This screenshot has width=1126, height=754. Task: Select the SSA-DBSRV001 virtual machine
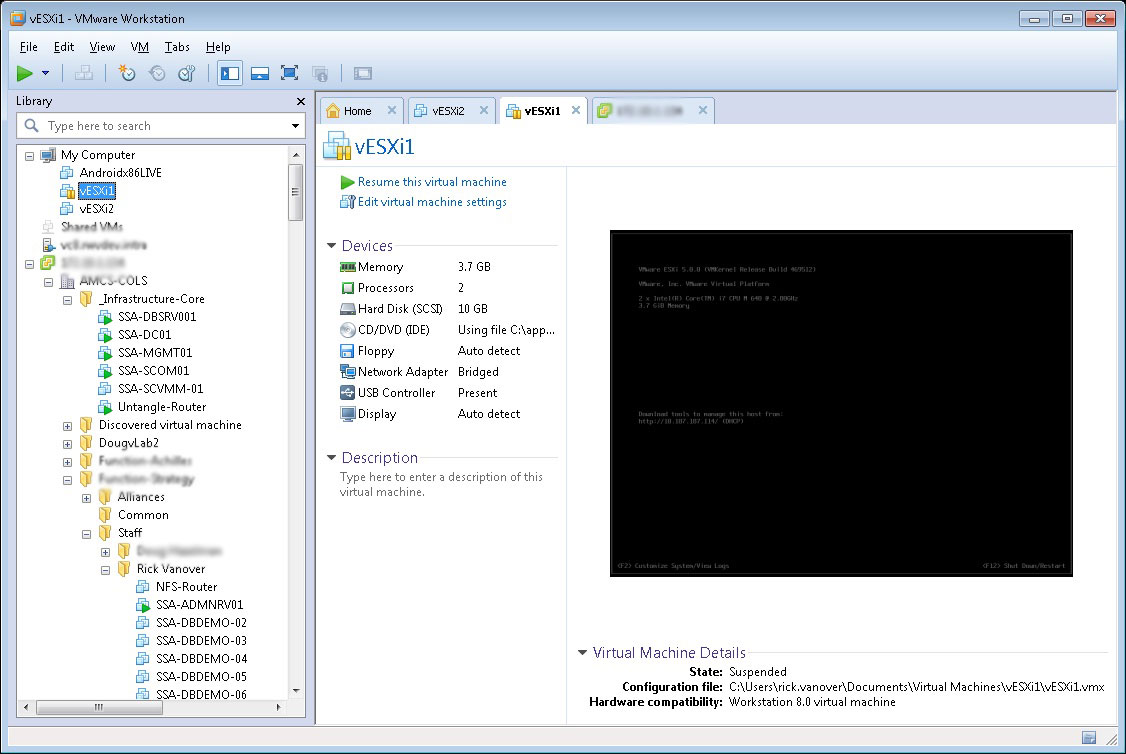point(157,317)
